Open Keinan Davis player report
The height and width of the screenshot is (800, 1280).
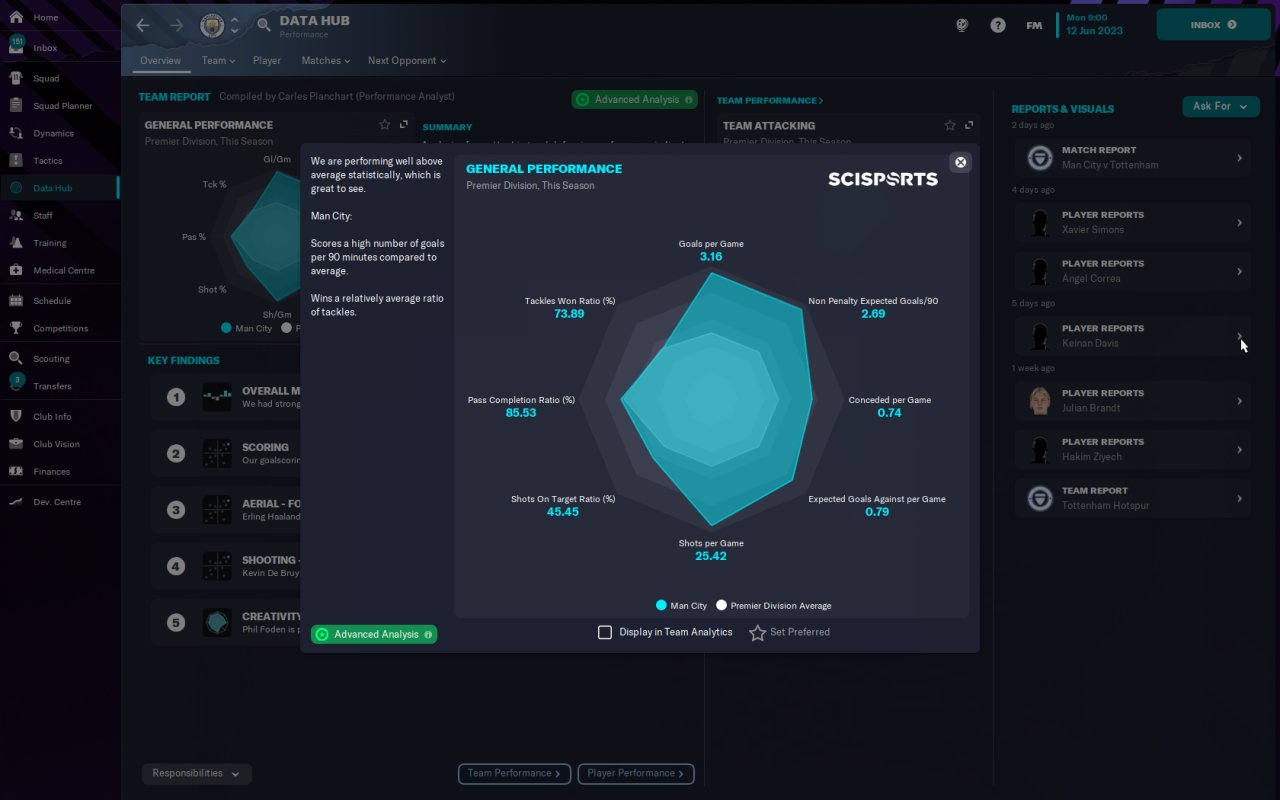[x=1133, y=336]
